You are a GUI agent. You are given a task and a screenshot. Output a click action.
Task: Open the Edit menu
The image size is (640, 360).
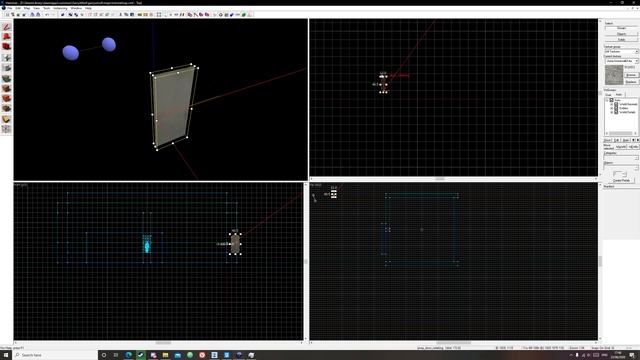coord(18,8)
